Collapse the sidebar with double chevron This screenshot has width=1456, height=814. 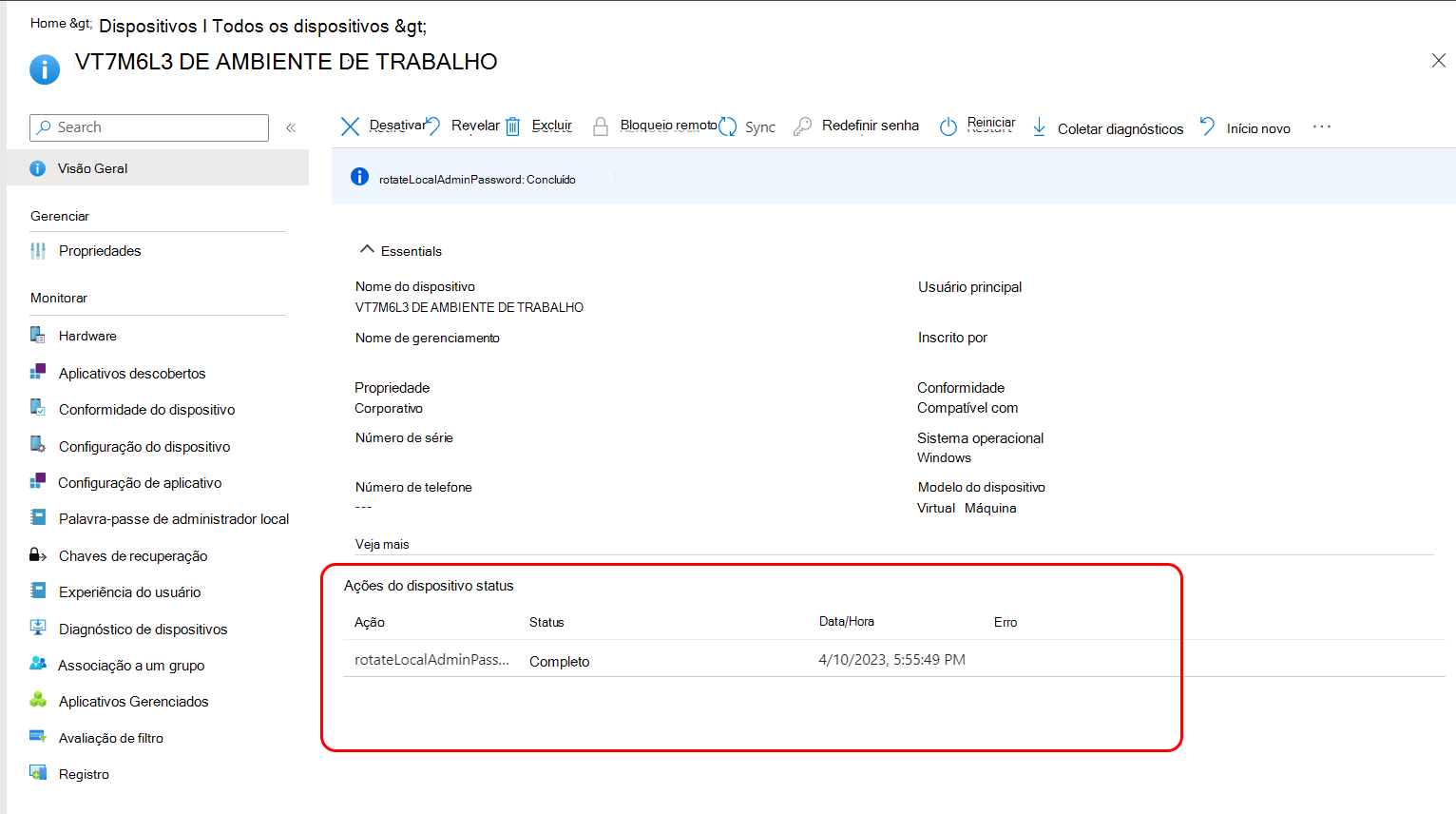(291, 127)
